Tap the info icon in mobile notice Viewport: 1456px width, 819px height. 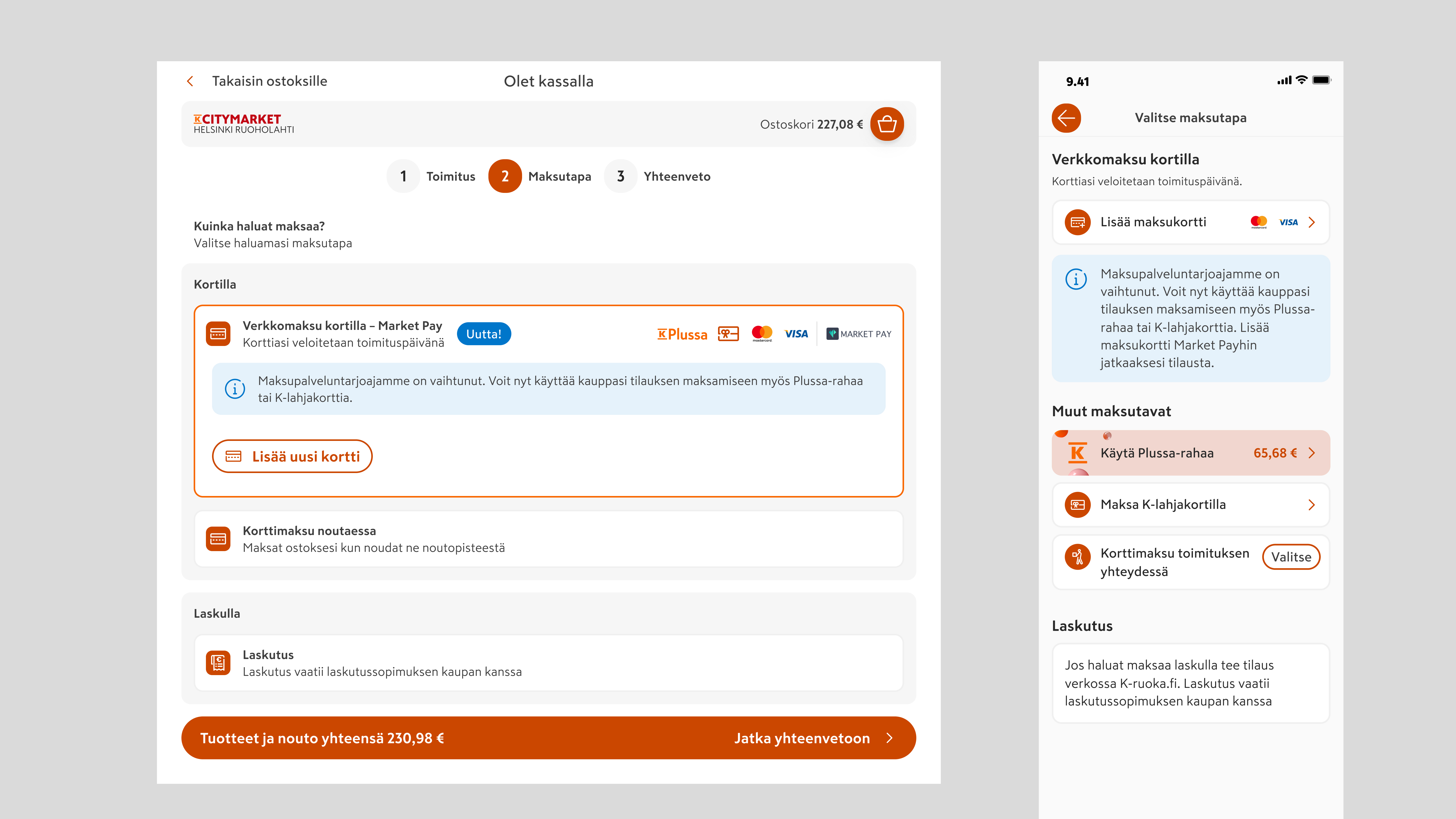[x=1076, y=279]
